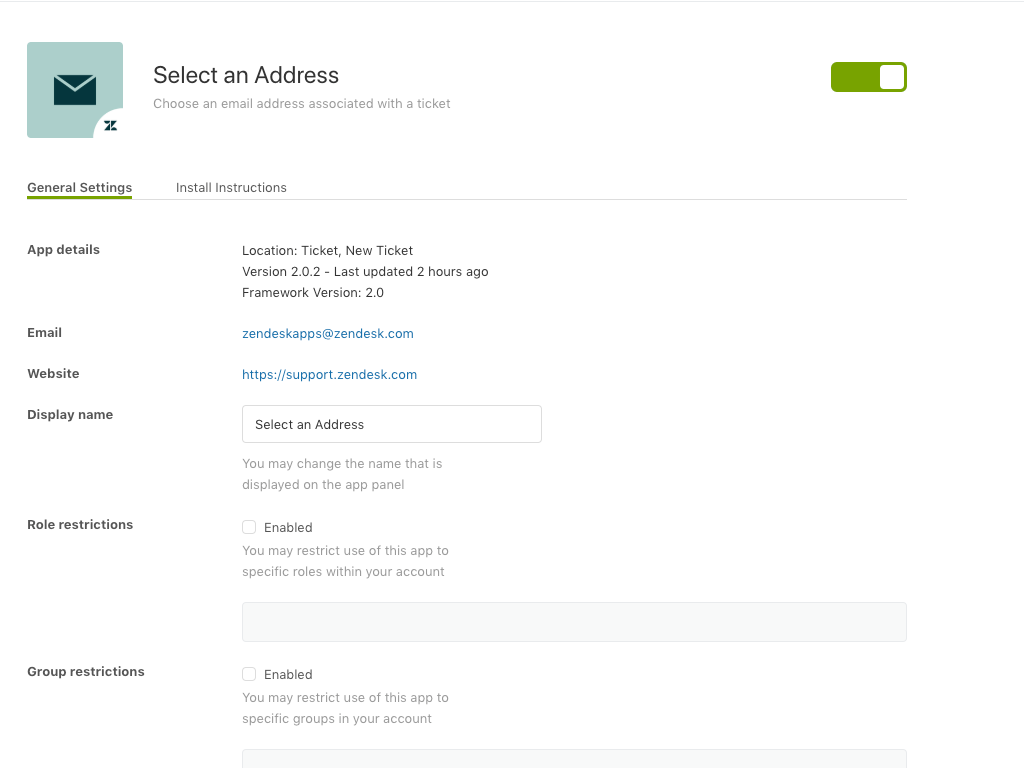The width and height of the screenshot is (1024, 768).
Task: Click the Display name field label
Action: 70,415
